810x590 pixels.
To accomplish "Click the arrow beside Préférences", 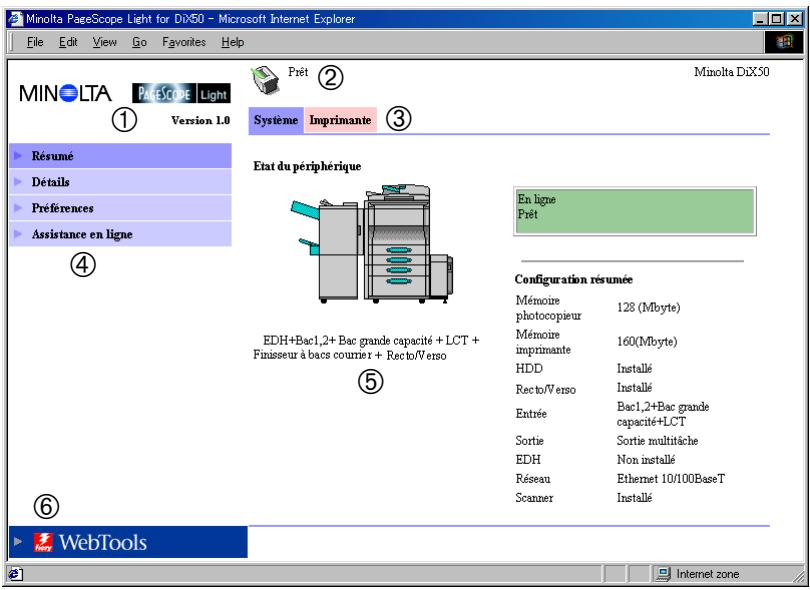I will click(x=18, y=208).
